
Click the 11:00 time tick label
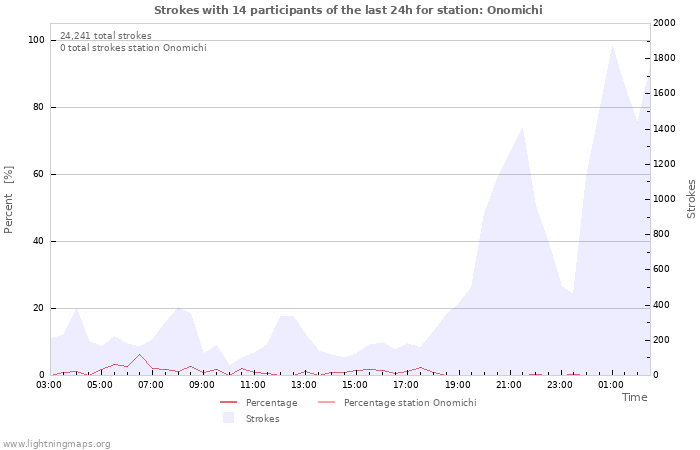pos(253,385)
